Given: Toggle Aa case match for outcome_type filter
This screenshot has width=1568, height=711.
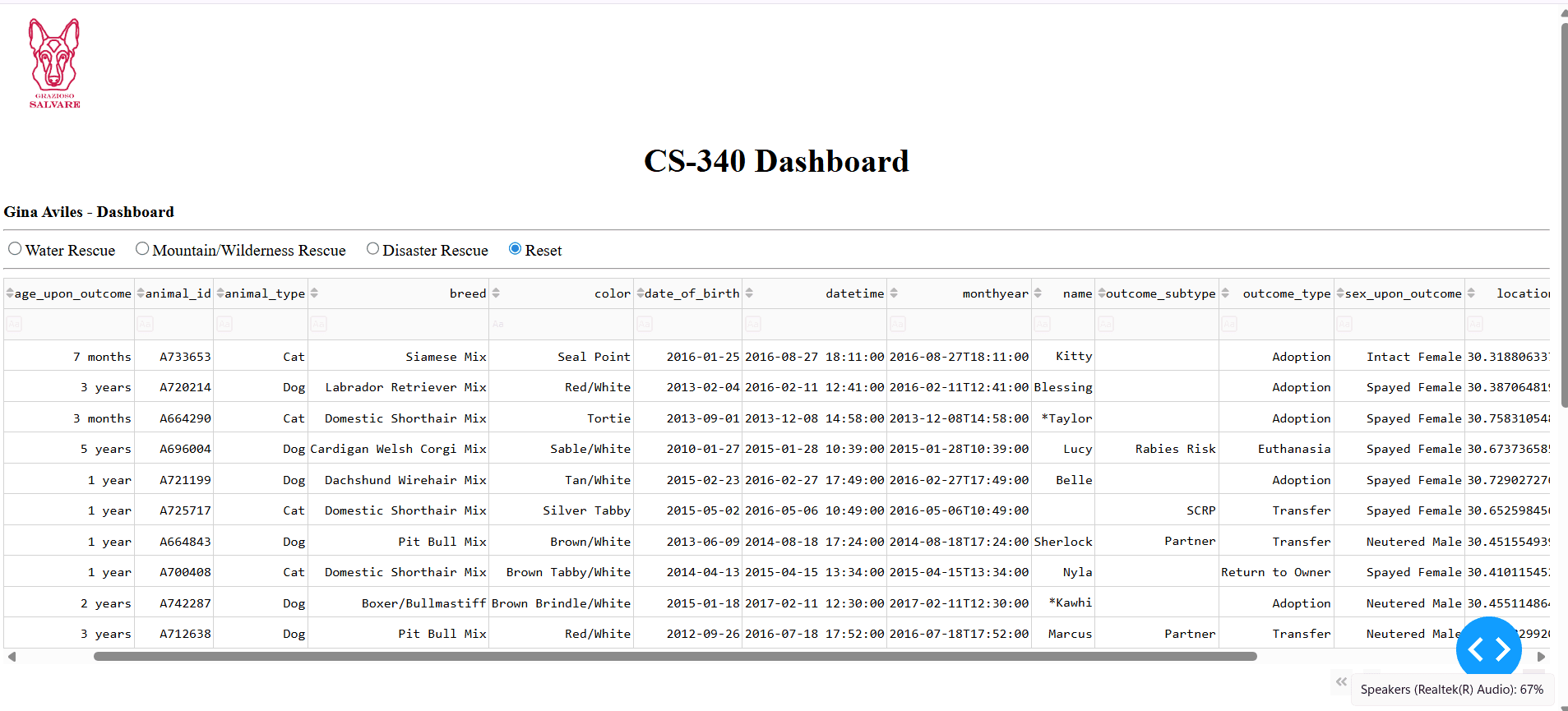Looking at the screenshot, I should (x=1229, y=325).
